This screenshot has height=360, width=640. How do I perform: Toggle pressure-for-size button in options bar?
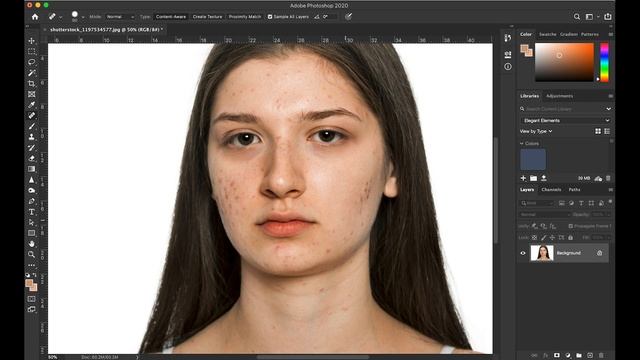click(x=348, y=17)
